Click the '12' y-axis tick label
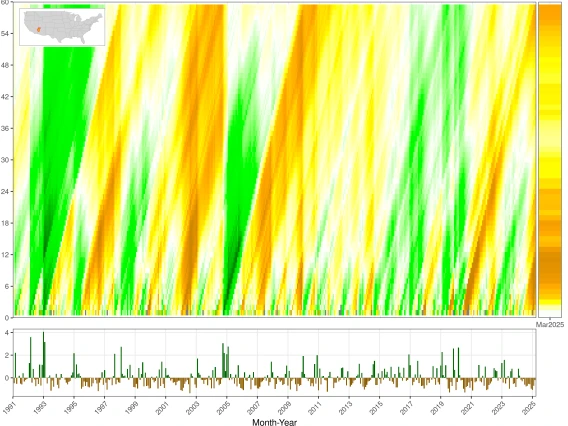 coord(5,255)
